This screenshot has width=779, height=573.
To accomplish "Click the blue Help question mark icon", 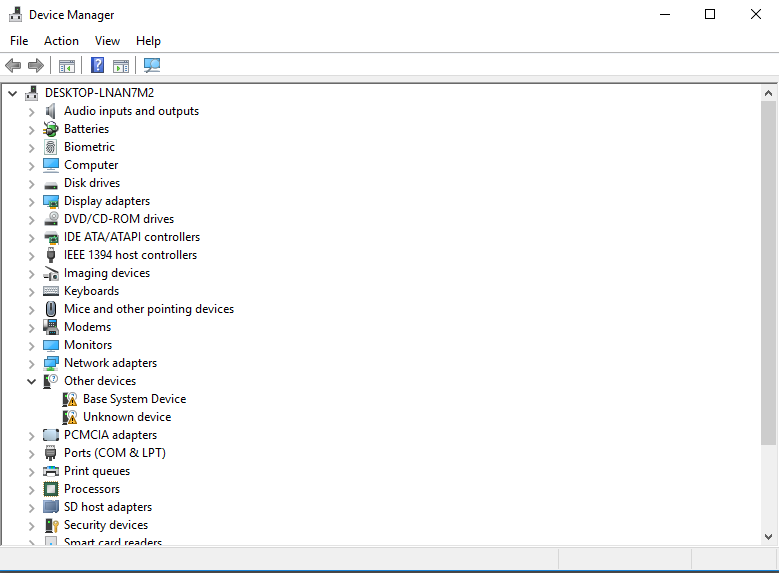I will click(x=97, y=66).
